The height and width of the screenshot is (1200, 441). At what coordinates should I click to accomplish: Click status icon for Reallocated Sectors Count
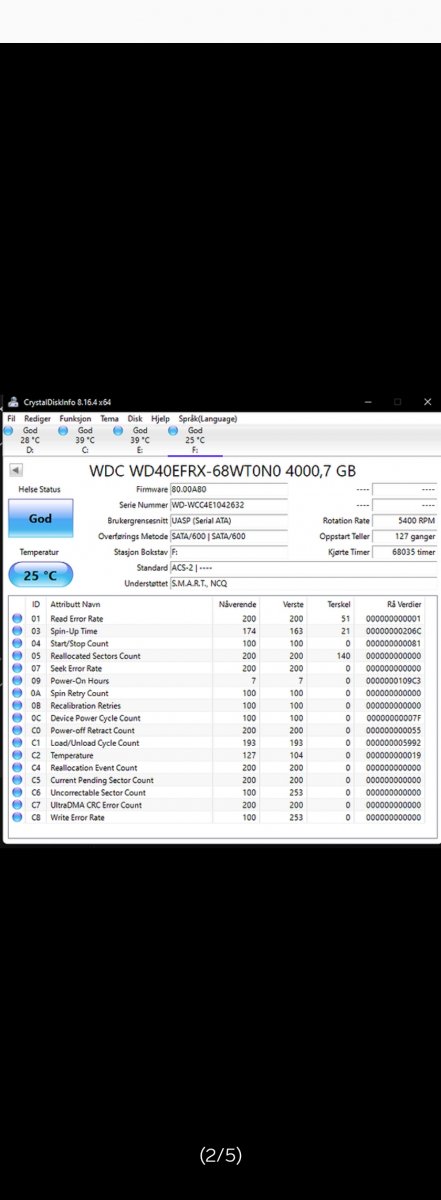(17, 656)
